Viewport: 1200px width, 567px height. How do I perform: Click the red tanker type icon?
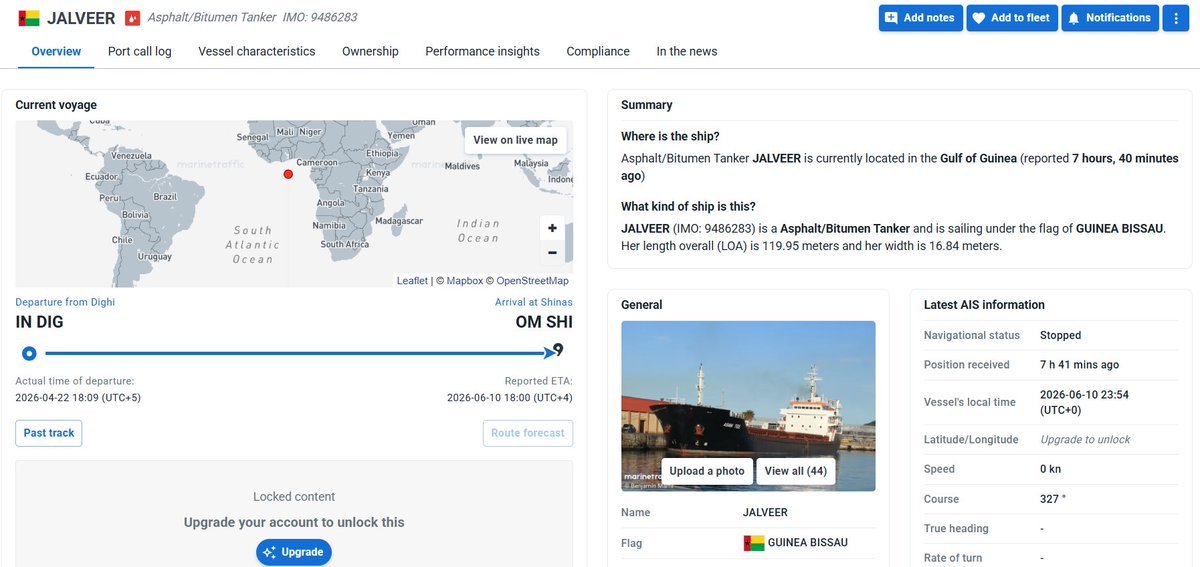(132, 18)
